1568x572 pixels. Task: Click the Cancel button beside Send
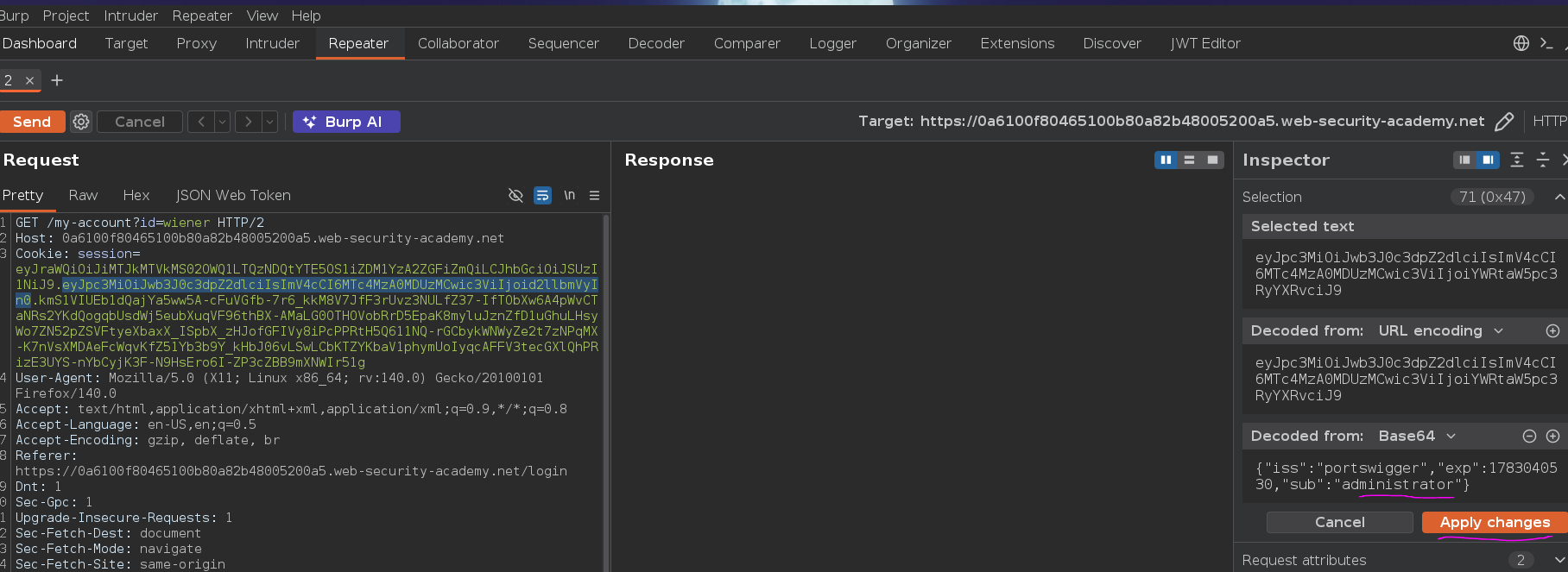[x=140, y=122]
